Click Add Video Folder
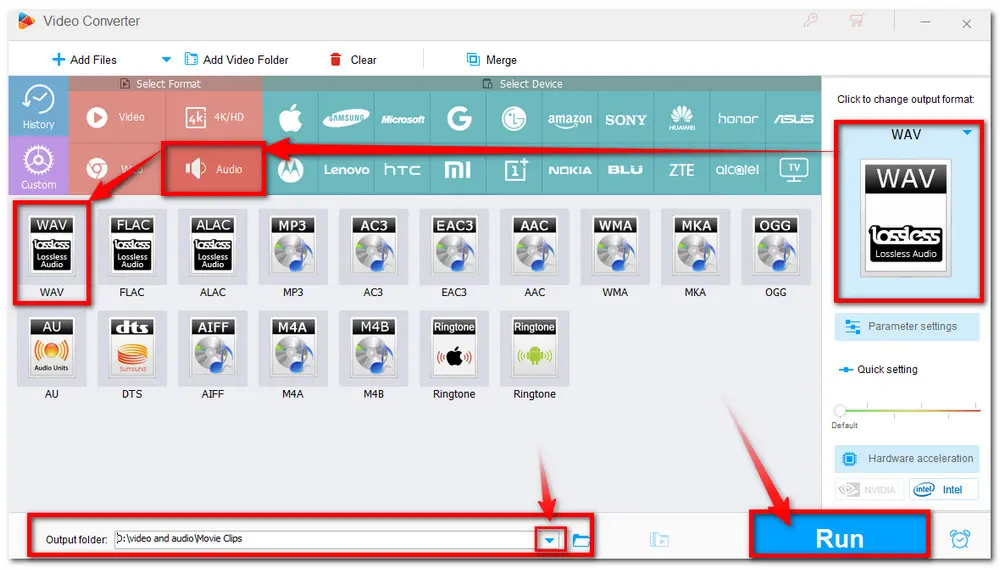 tap(236, 60)
